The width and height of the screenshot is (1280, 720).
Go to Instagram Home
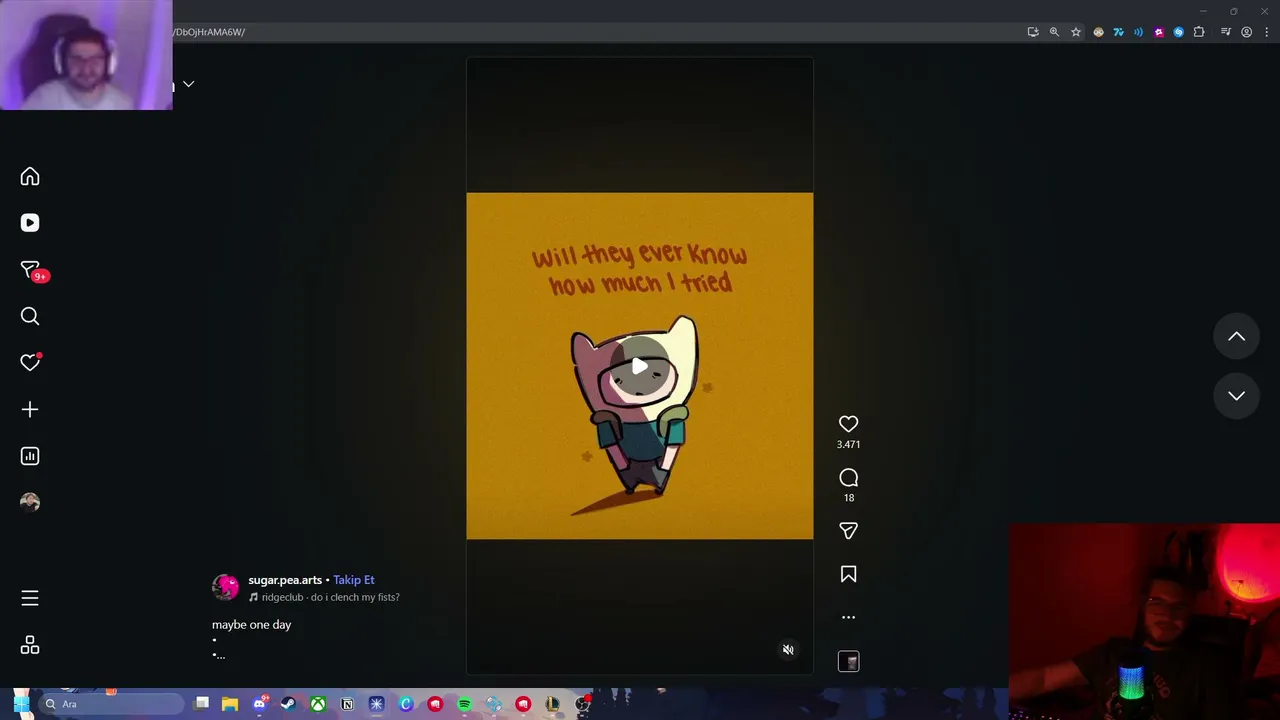30,177
